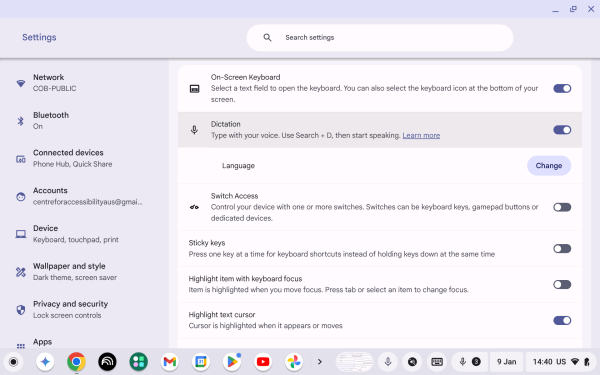Click the On-Screen Keyboard icon
The height and width of the screenshot is (375, 600).
click(194, 89)
